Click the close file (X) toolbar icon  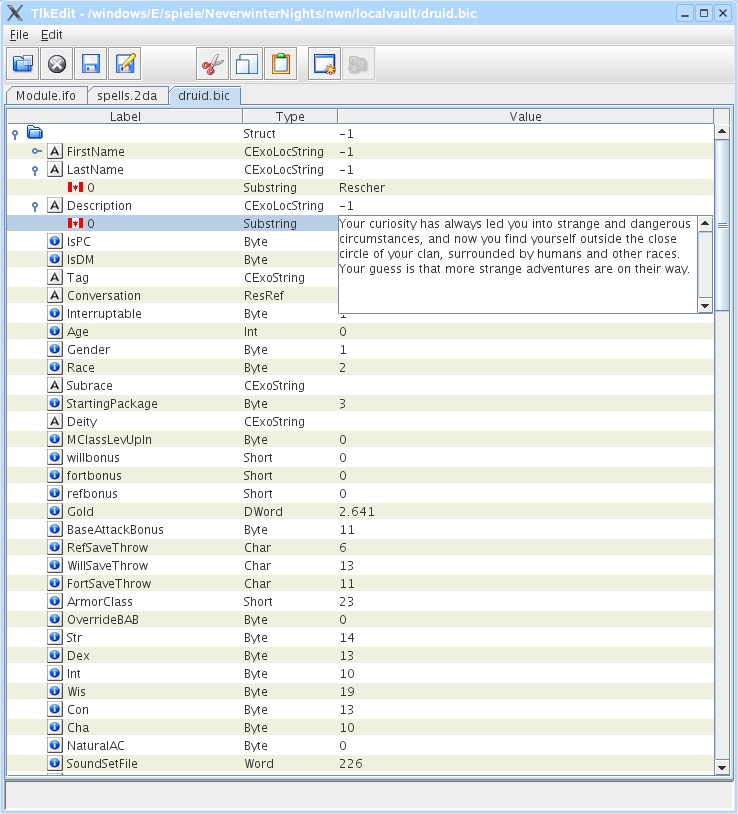point(57,65)
